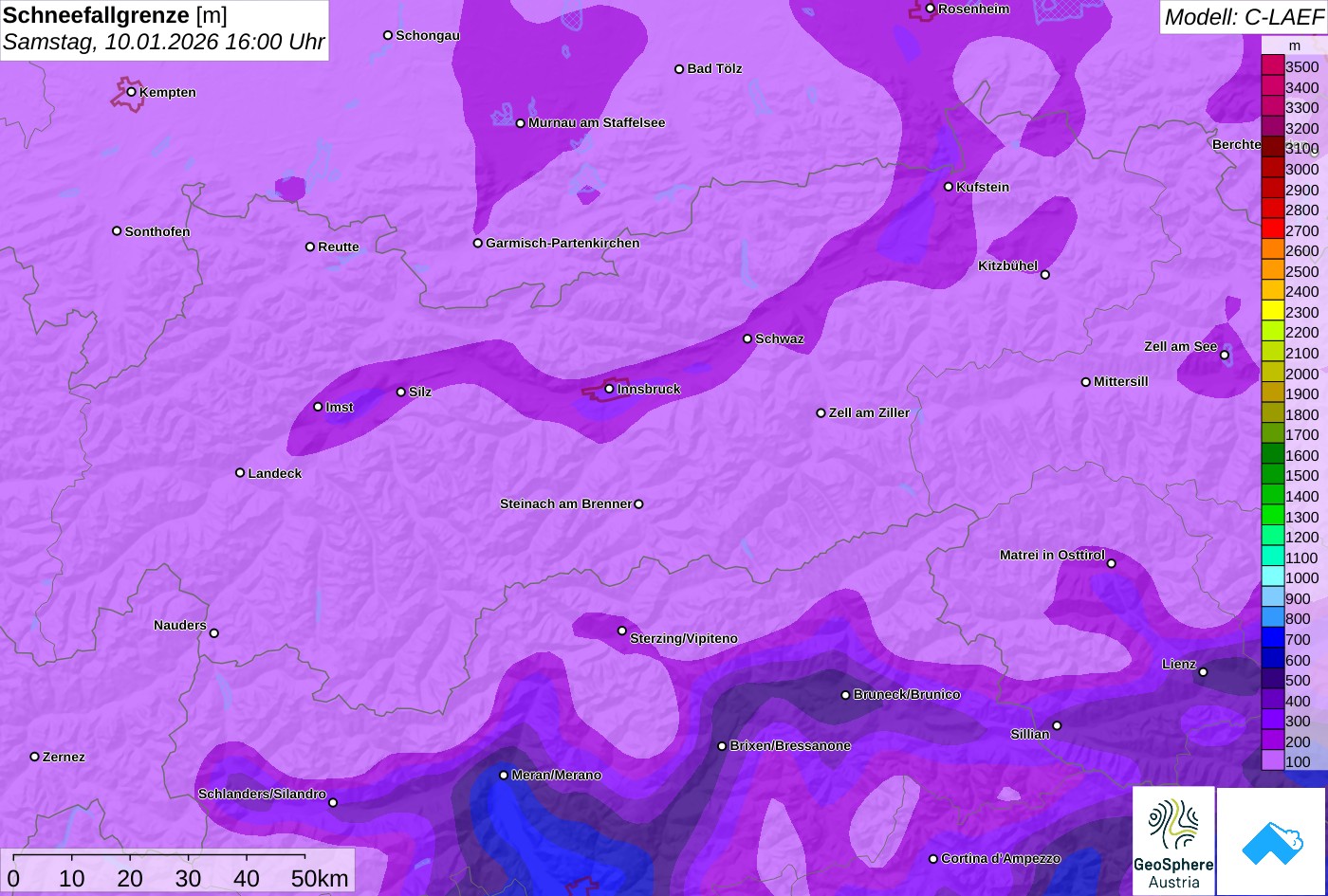This screenshot has height=896, width=1328.
Task: Click the Lienz city marker
Action: 1203,672
